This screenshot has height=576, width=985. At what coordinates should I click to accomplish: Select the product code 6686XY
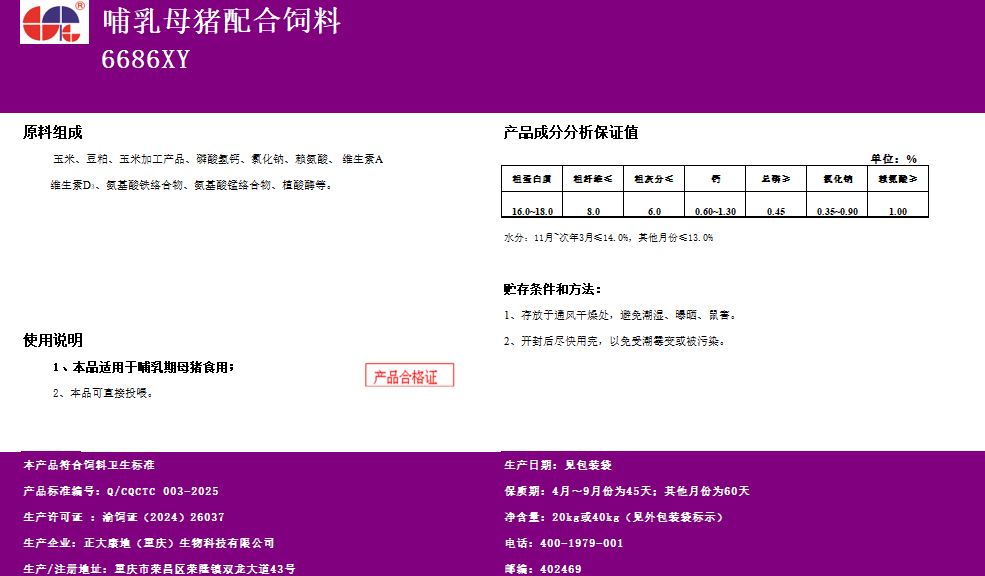tap(145, 60)
